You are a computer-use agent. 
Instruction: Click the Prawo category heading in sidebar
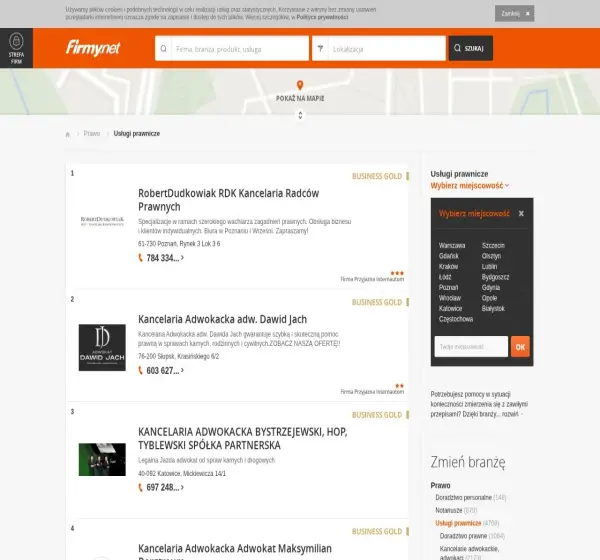coord(440,485)
